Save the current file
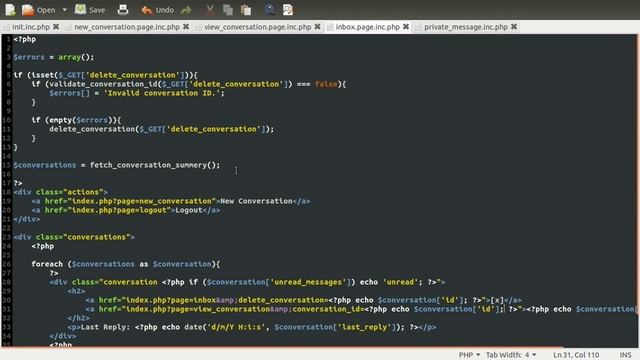 pos(90,10)
